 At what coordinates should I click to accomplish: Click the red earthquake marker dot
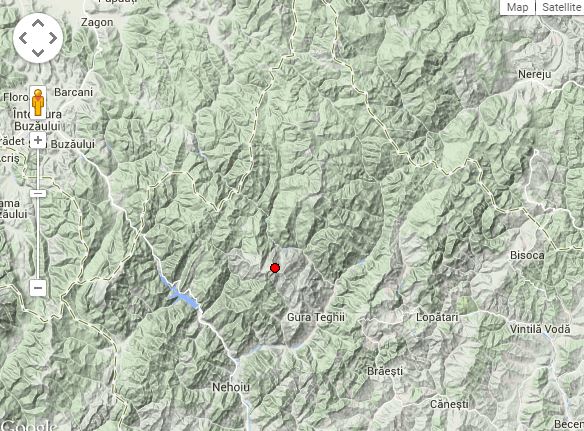click(x=275, y=268)
